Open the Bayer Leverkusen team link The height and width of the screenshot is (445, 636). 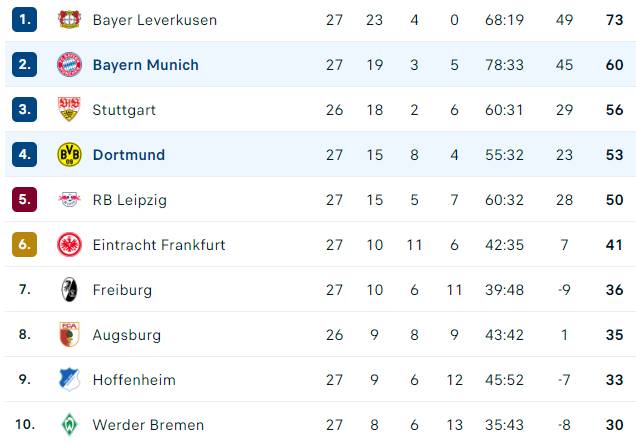155,20
